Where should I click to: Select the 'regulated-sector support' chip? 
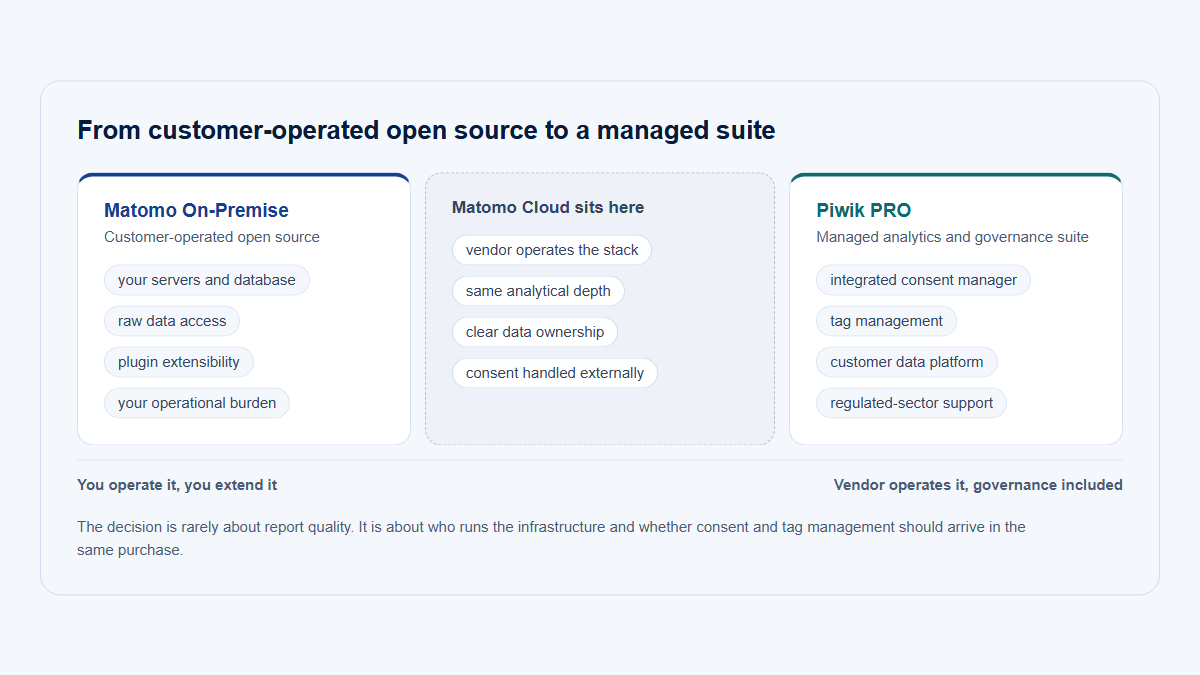[x=912, y=403]
